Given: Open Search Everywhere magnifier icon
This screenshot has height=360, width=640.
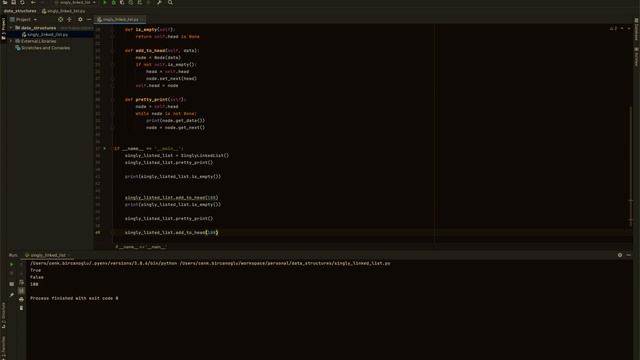Looking at the screenshot, I should (170, 2).
